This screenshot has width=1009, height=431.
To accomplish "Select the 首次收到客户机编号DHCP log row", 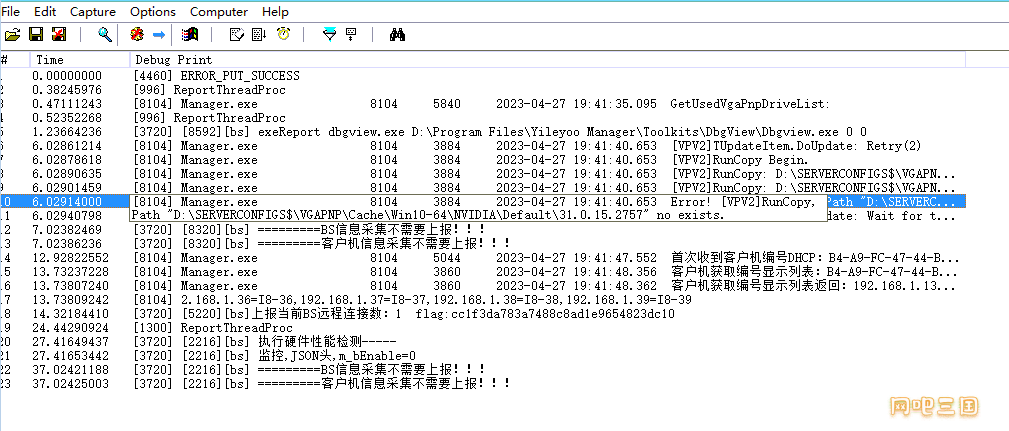I will pyautogui.click(x=483, y=258).
